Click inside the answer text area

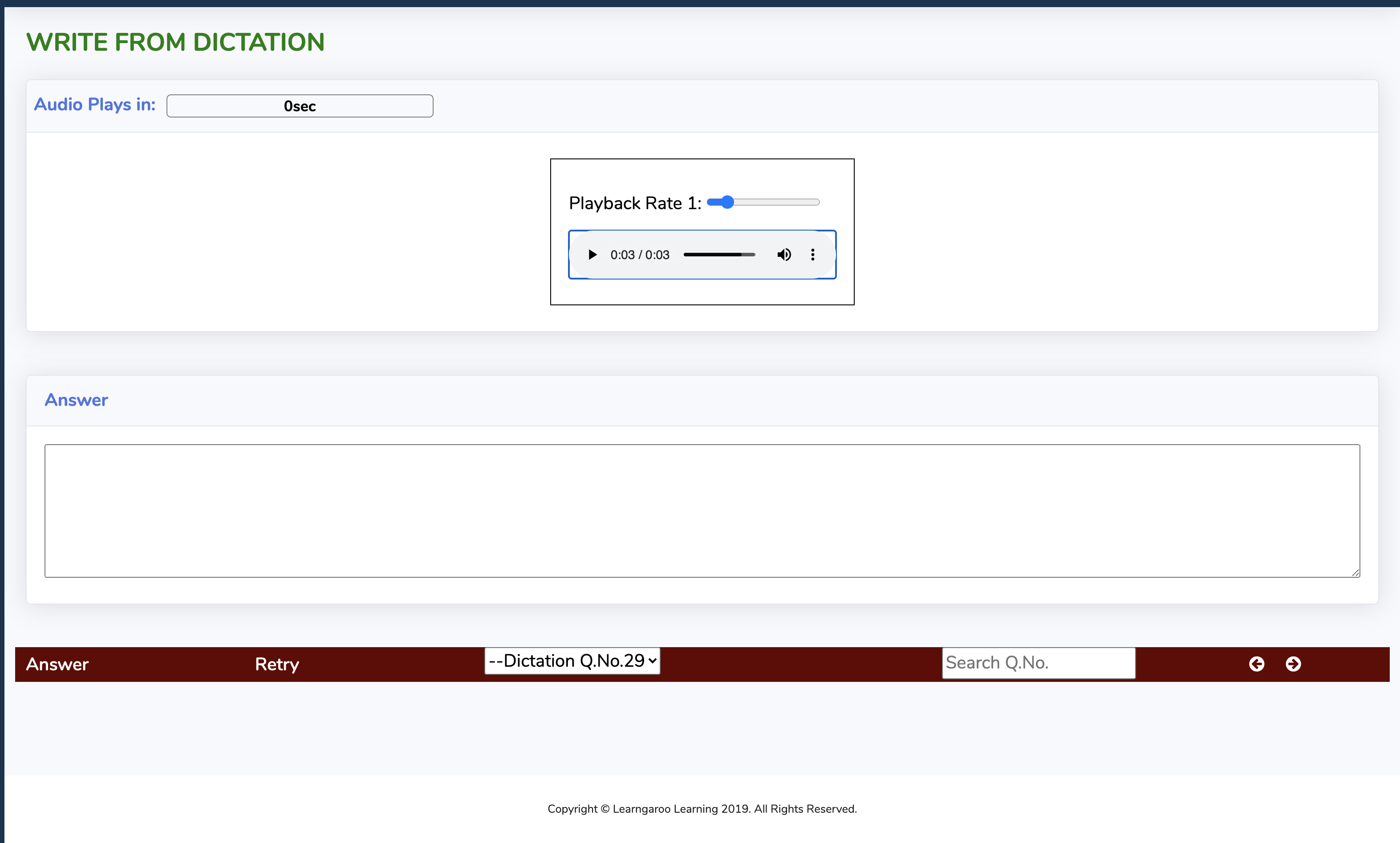pos(702,511)
